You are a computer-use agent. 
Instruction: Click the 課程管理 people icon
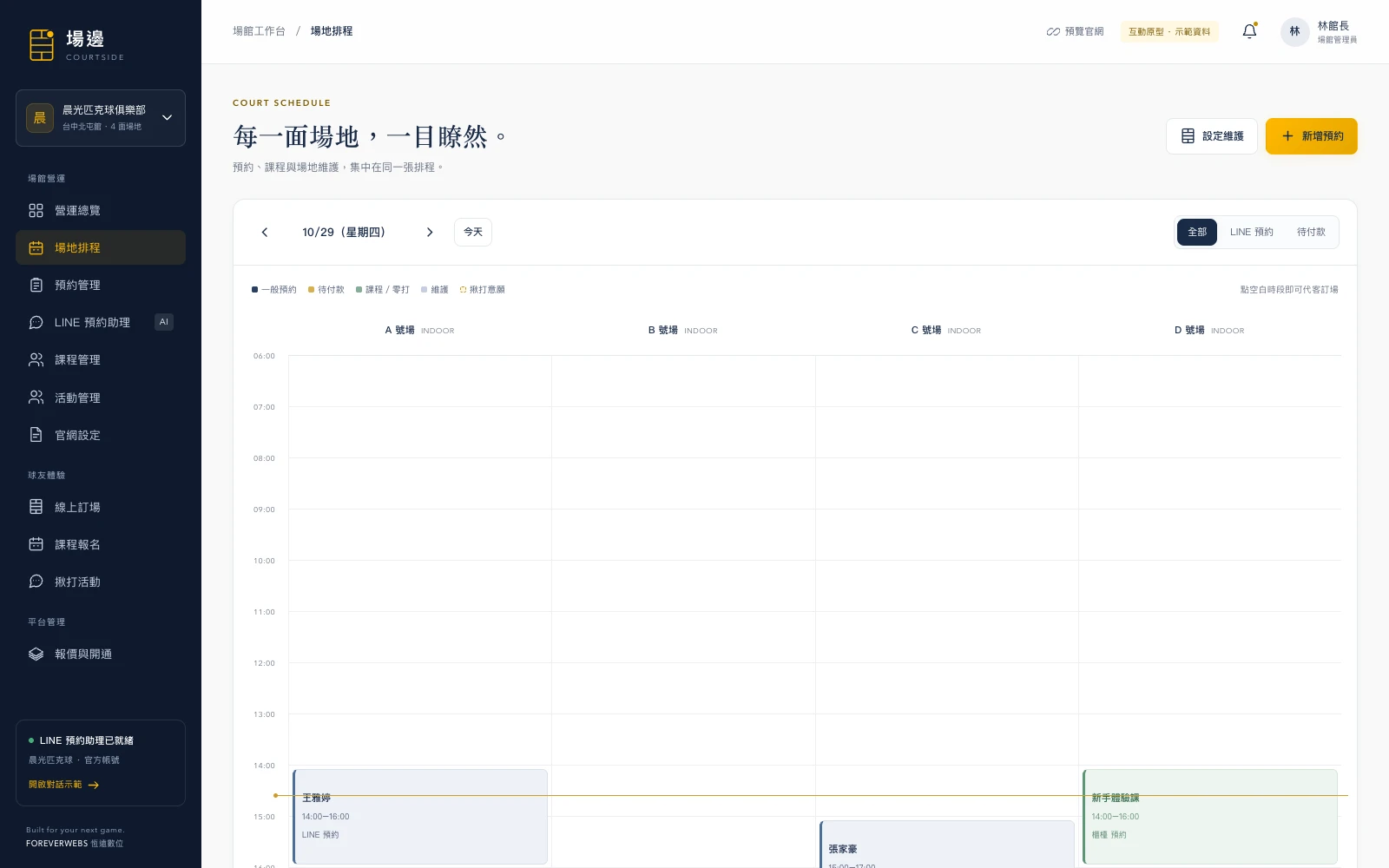(x=36, y=359)
